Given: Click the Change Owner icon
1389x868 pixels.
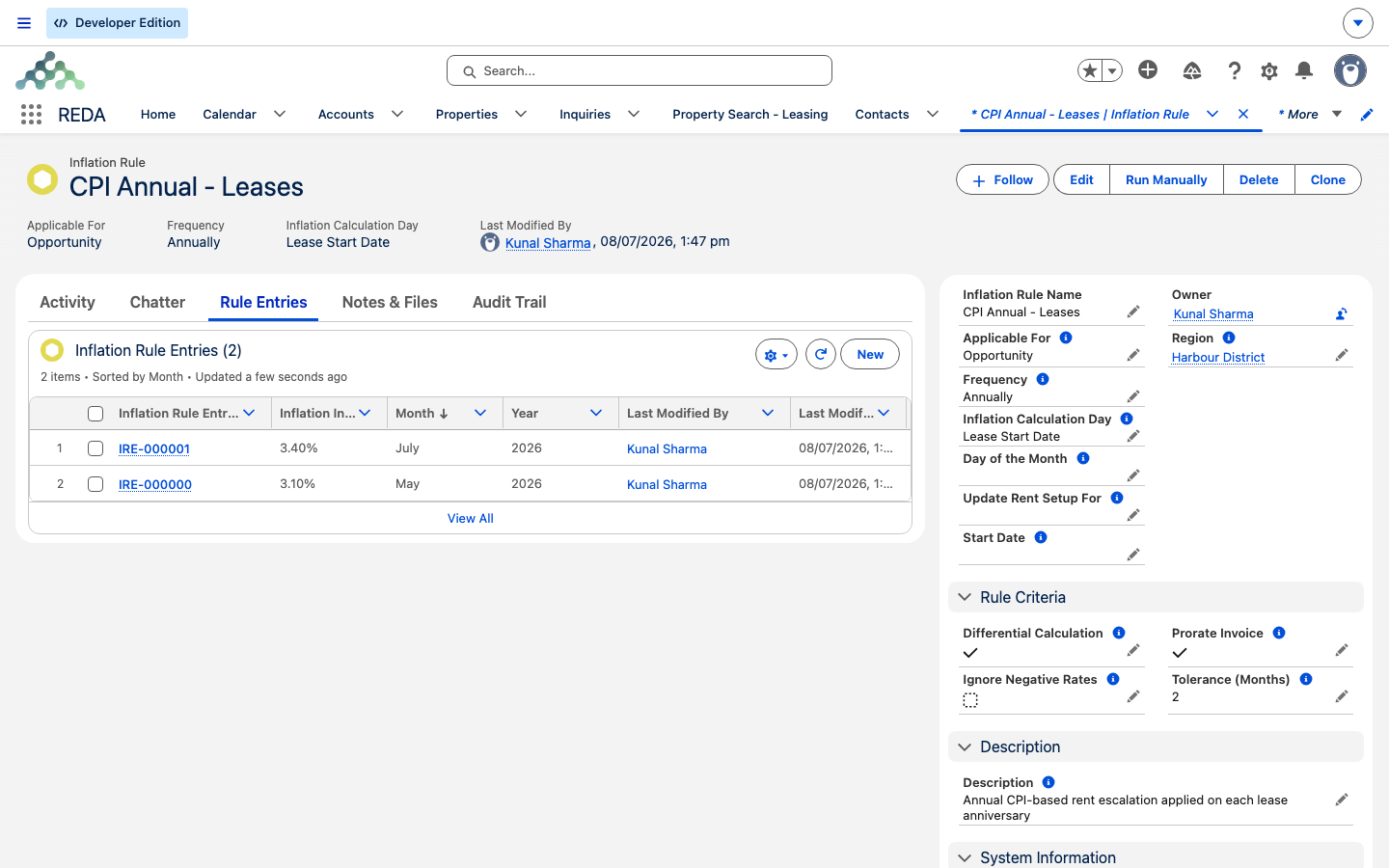Looking at the screenshot, I should (1341, 313).
